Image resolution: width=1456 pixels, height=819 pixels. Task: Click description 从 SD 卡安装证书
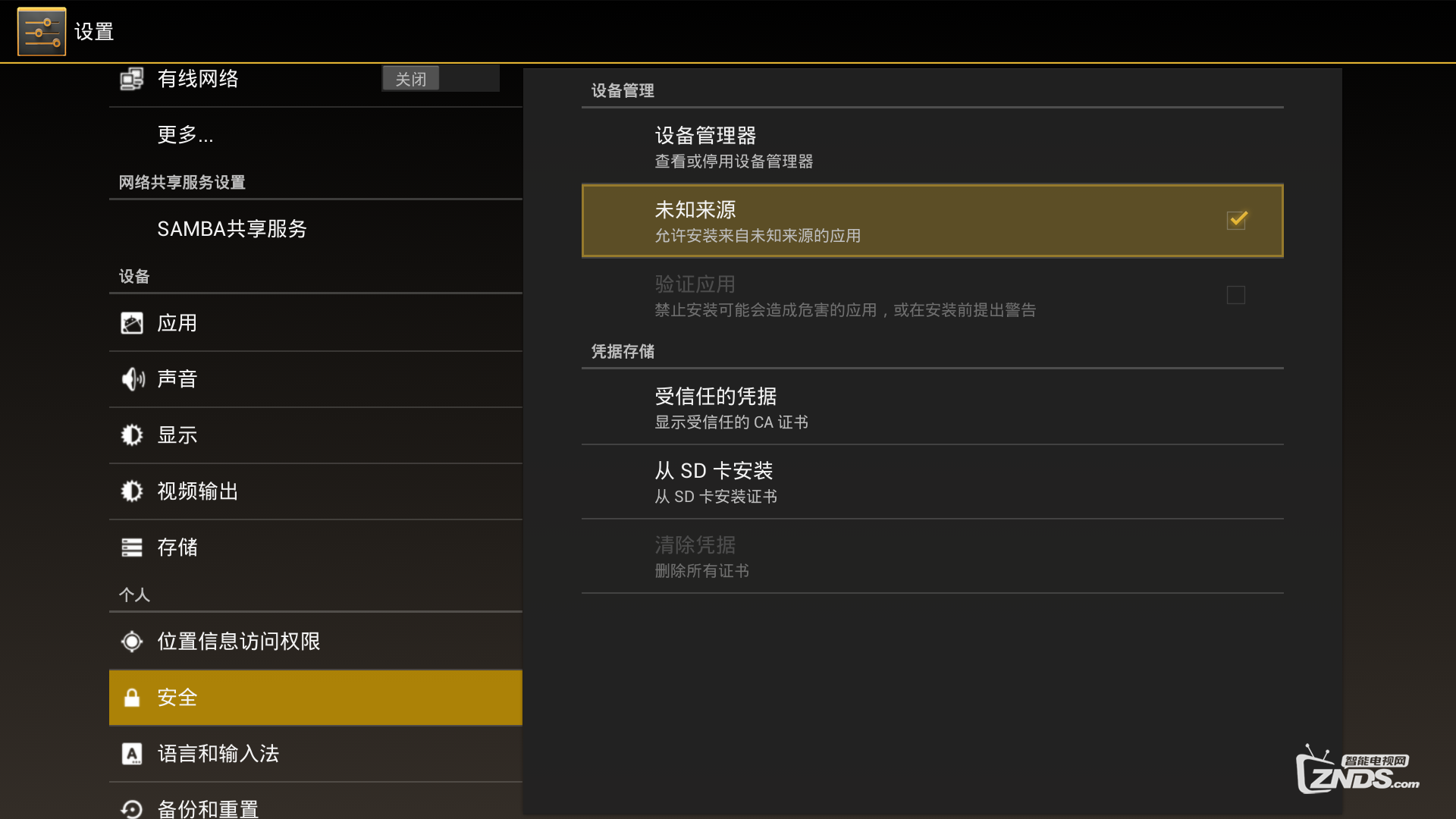[x=716, y=497]
